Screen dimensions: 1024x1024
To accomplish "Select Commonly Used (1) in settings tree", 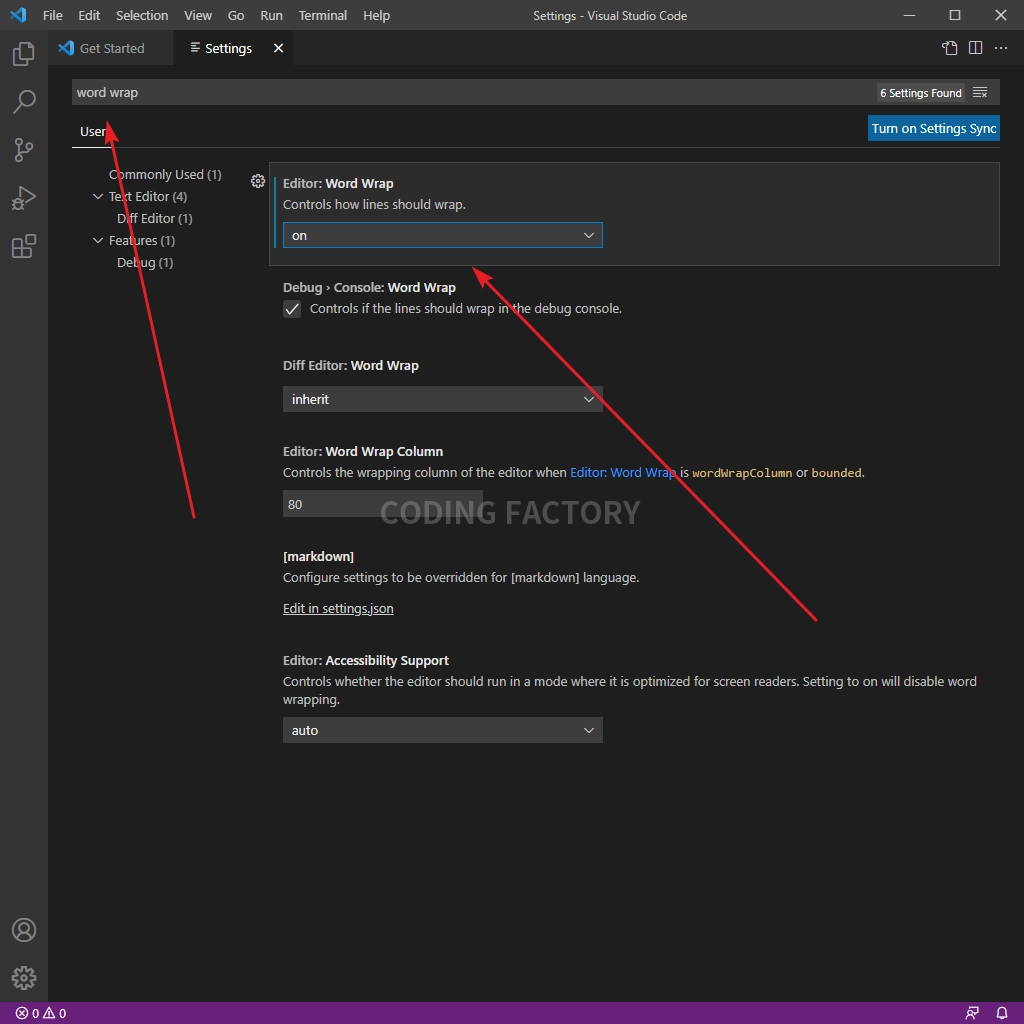I will tap(165, 174).
